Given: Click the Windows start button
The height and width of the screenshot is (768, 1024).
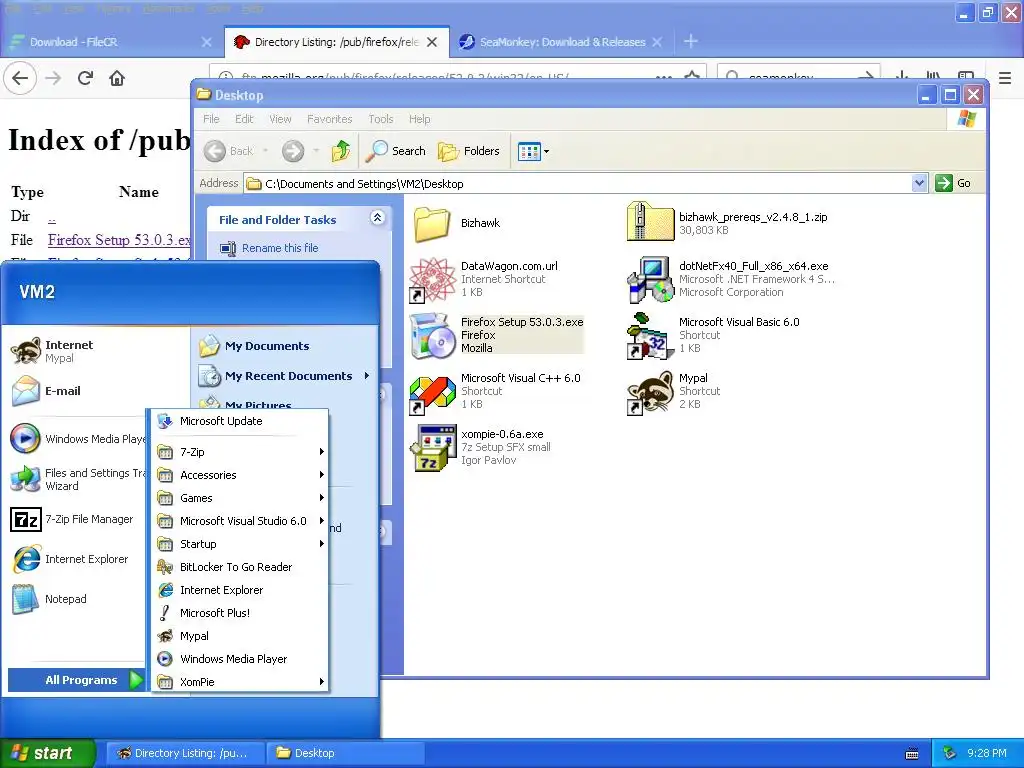Looking at the screenshot, I should 48,753.
